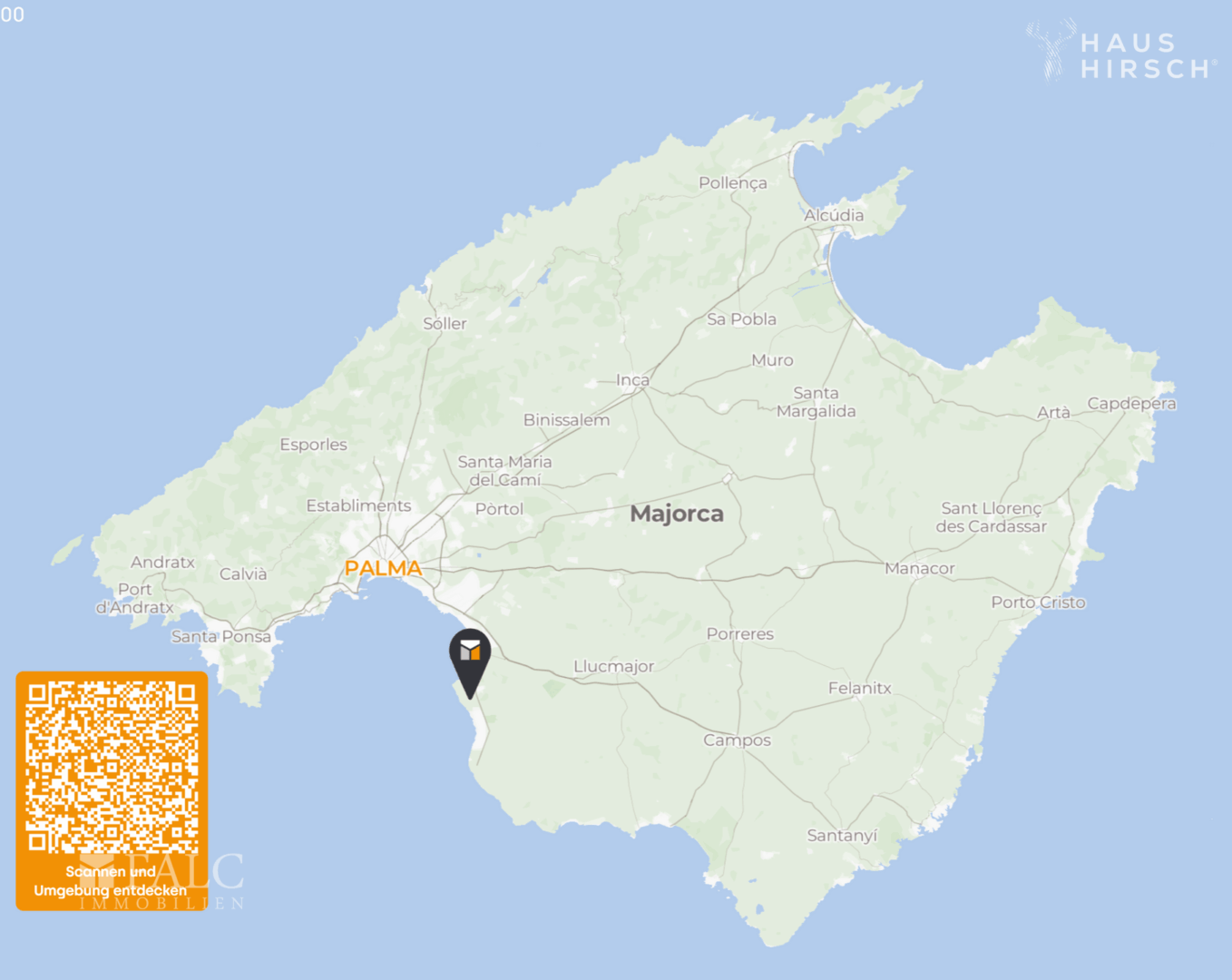Click the FALC Immobilien watermark logo
Viewport: 1232px width, 980px height.
[161, 881]
